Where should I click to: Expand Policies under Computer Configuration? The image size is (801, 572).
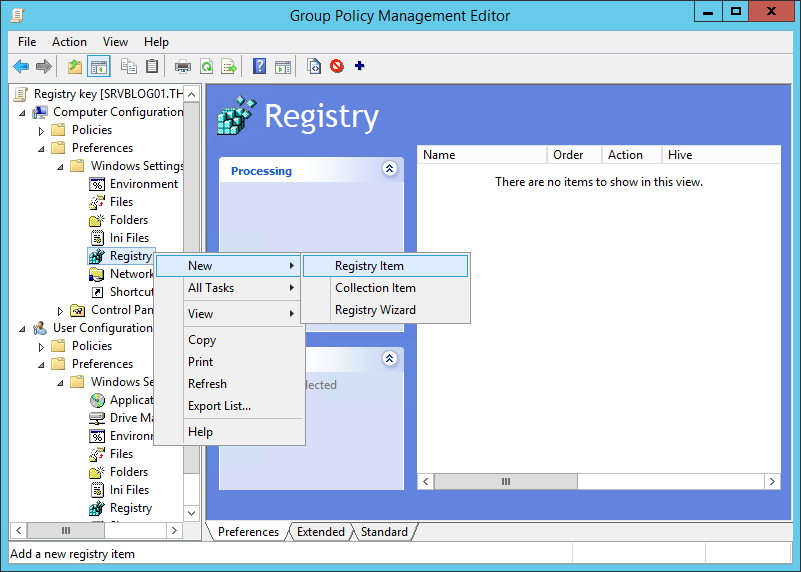(42, 131)
